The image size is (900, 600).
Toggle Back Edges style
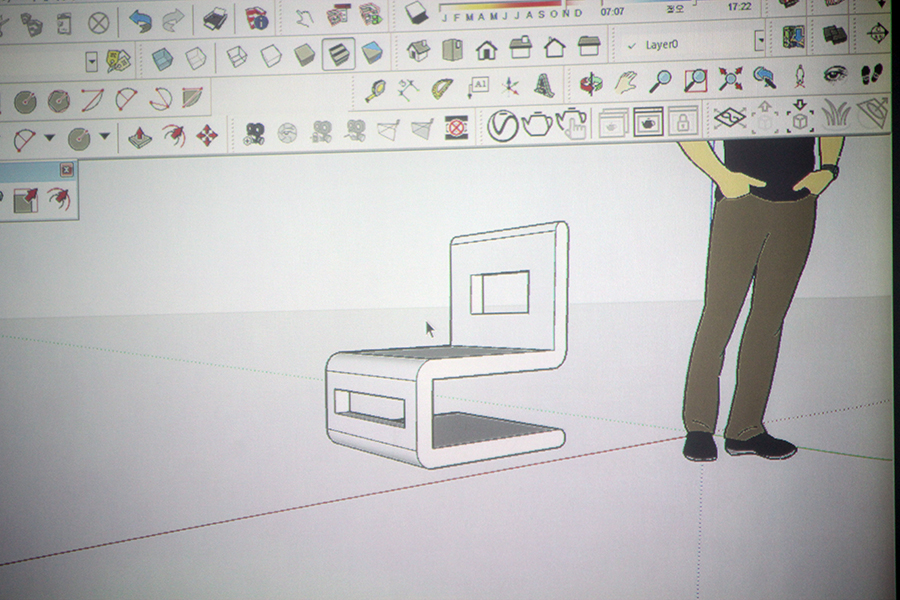[x=196, y=59]
